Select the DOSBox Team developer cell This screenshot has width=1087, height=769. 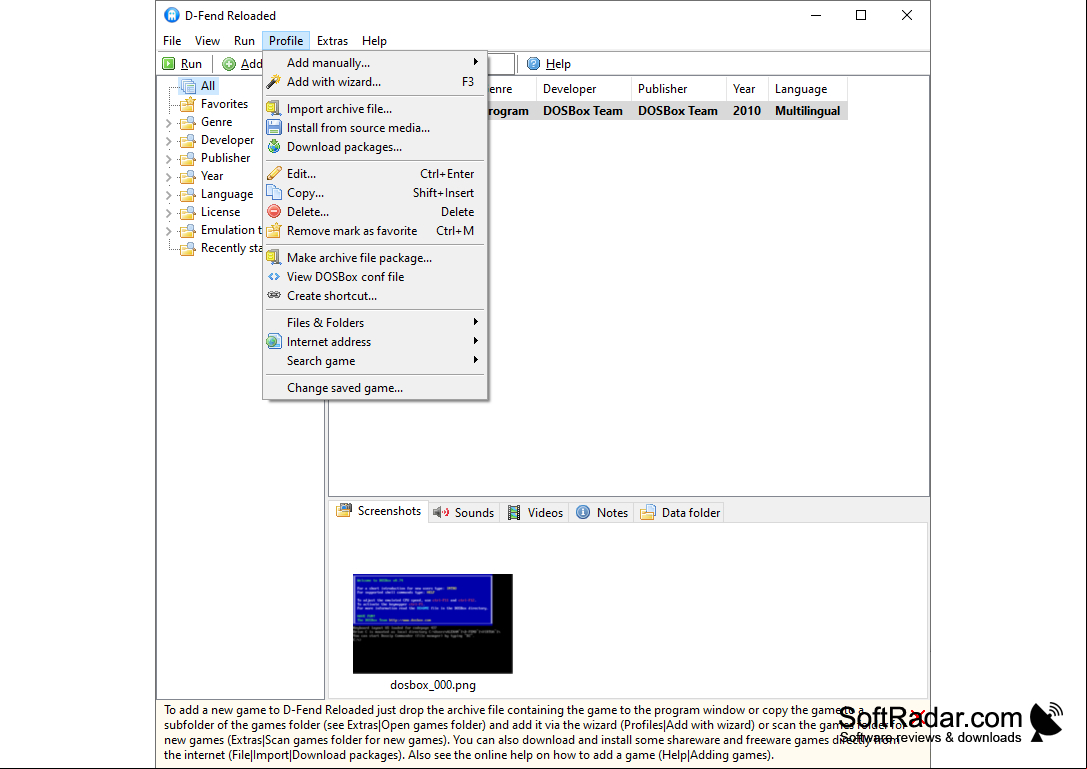pyautogui.click(x=583, y=111)
